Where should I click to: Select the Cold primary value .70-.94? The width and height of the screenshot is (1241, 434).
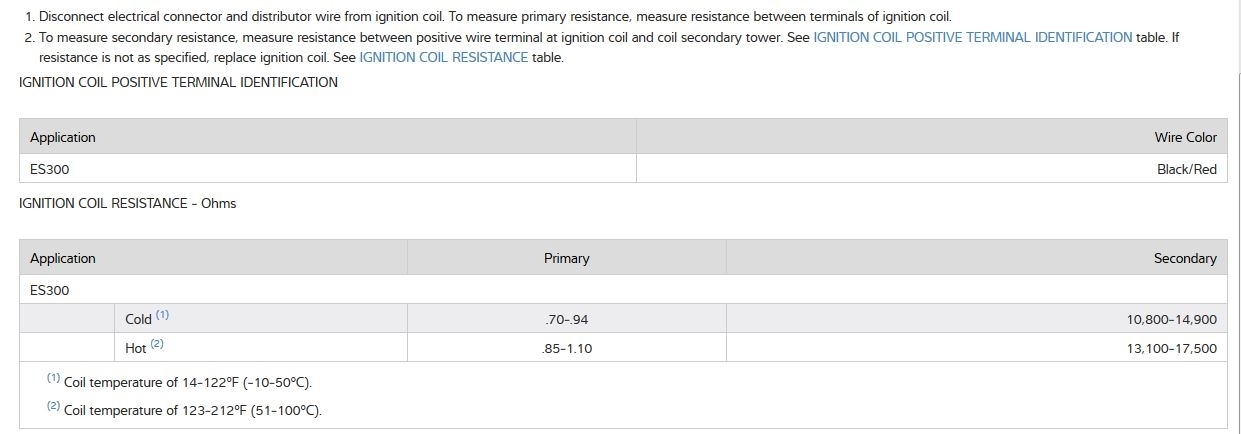(x=566, y=319)
